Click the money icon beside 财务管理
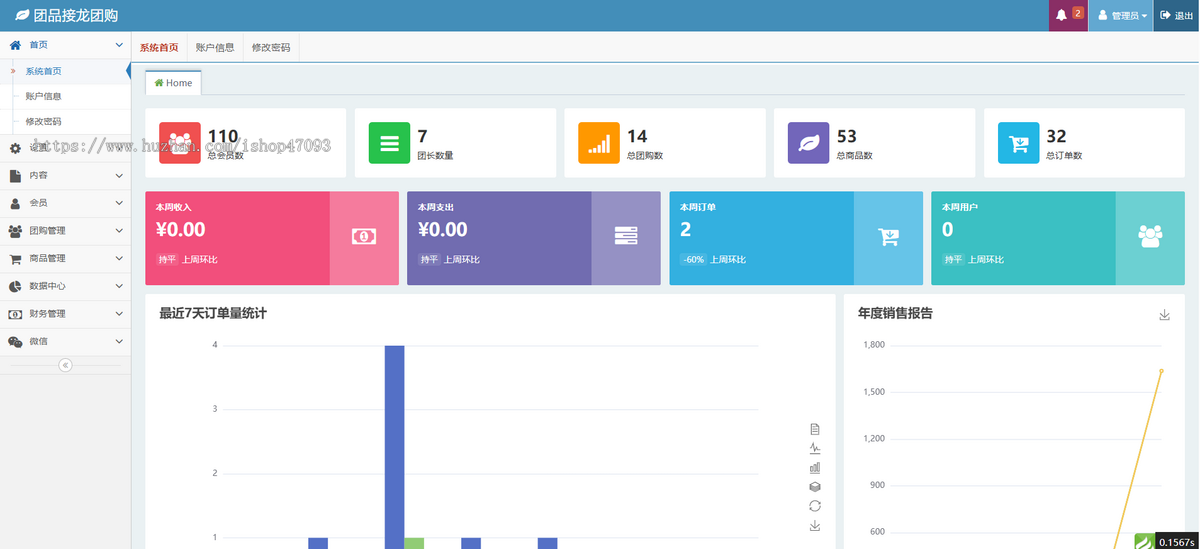The height and width of the screenshot is (549, 1200). pyautogui.click(x=15, y=314)
